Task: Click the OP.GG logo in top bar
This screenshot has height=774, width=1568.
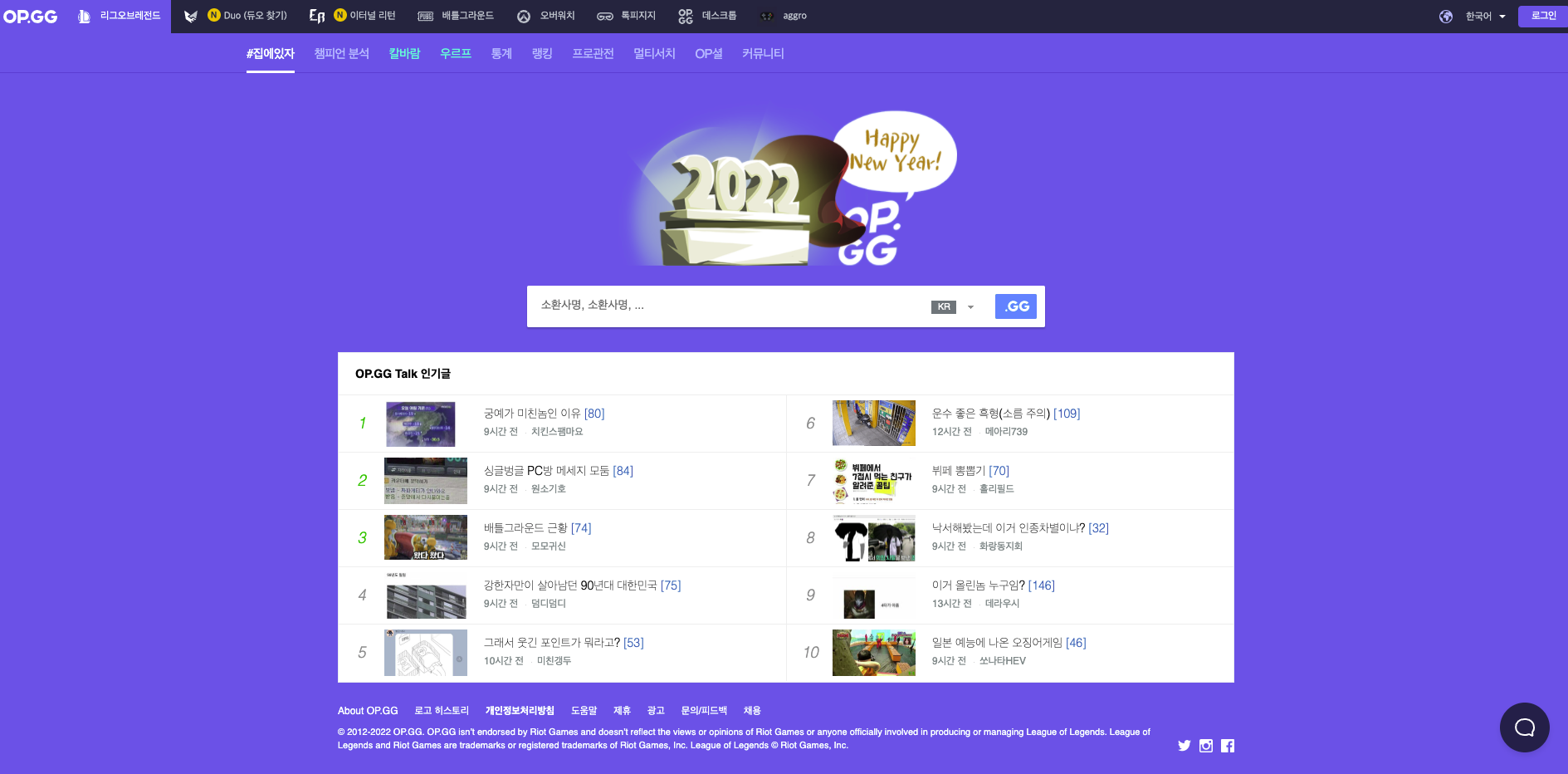Action: tap(30, 17)
